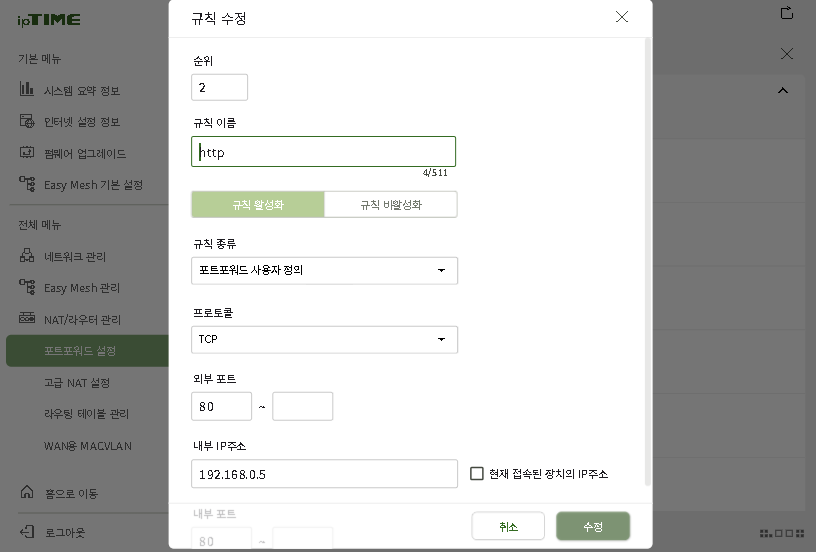Click the 네트워크 관리 network icon
This screenshot has height=552, width=816.
pyautogui.click(x=27, y=256)
